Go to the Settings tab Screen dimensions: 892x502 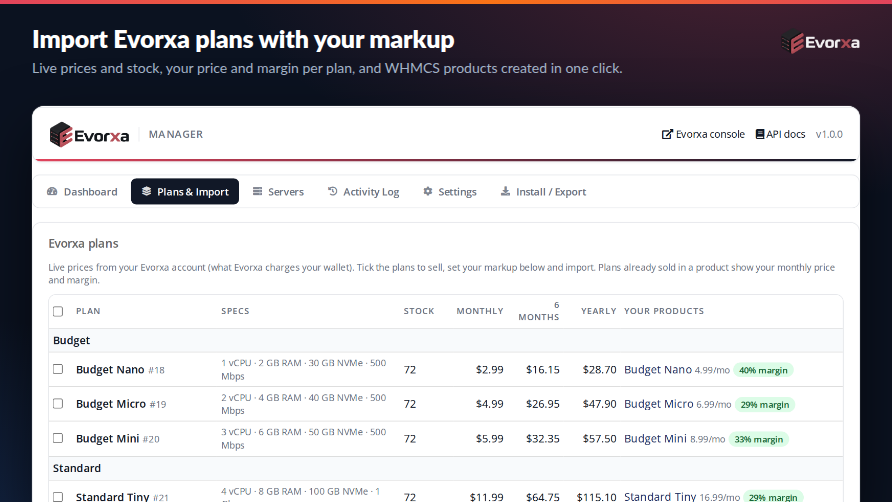pos(449,192)
